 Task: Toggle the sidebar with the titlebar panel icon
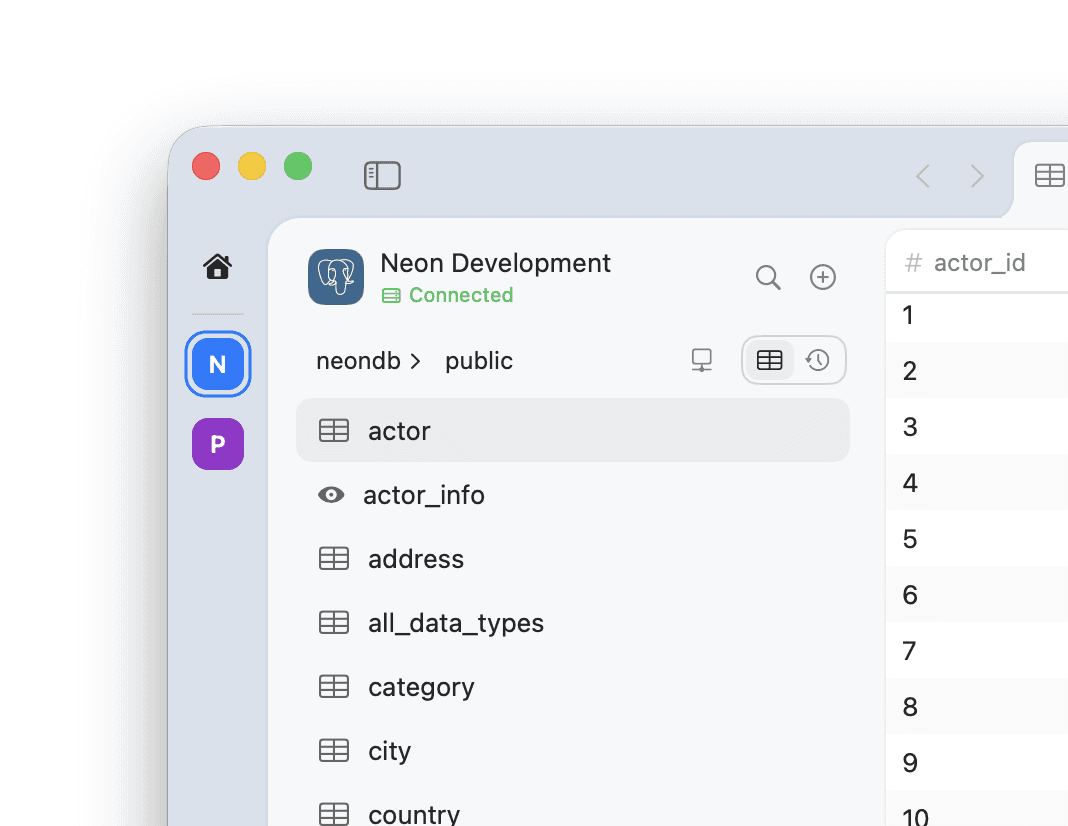382,175
